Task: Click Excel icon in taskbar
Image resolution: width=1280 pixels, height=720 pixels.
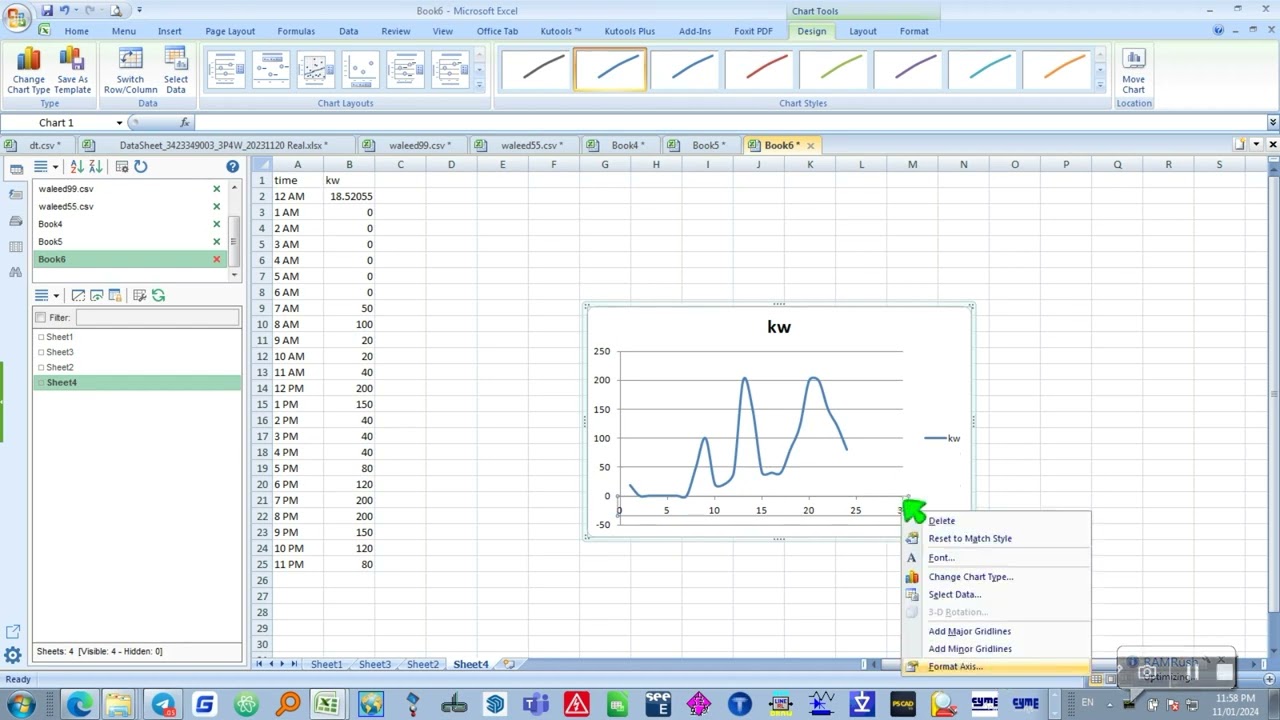Action: (327, 705)
